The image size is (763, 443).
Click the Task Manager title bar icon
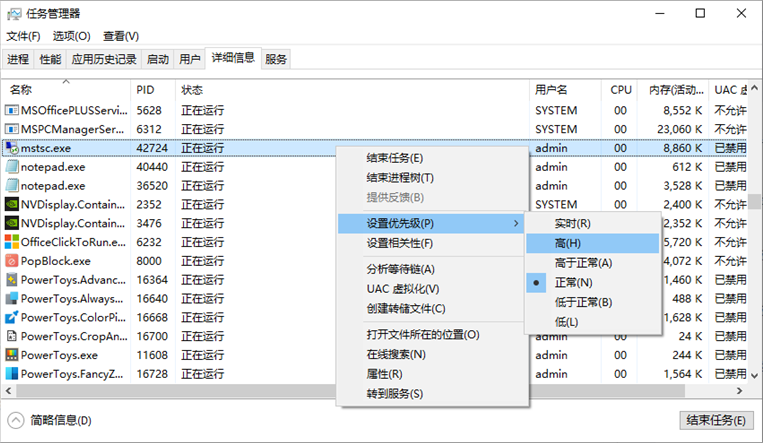[x=14, y=14]
